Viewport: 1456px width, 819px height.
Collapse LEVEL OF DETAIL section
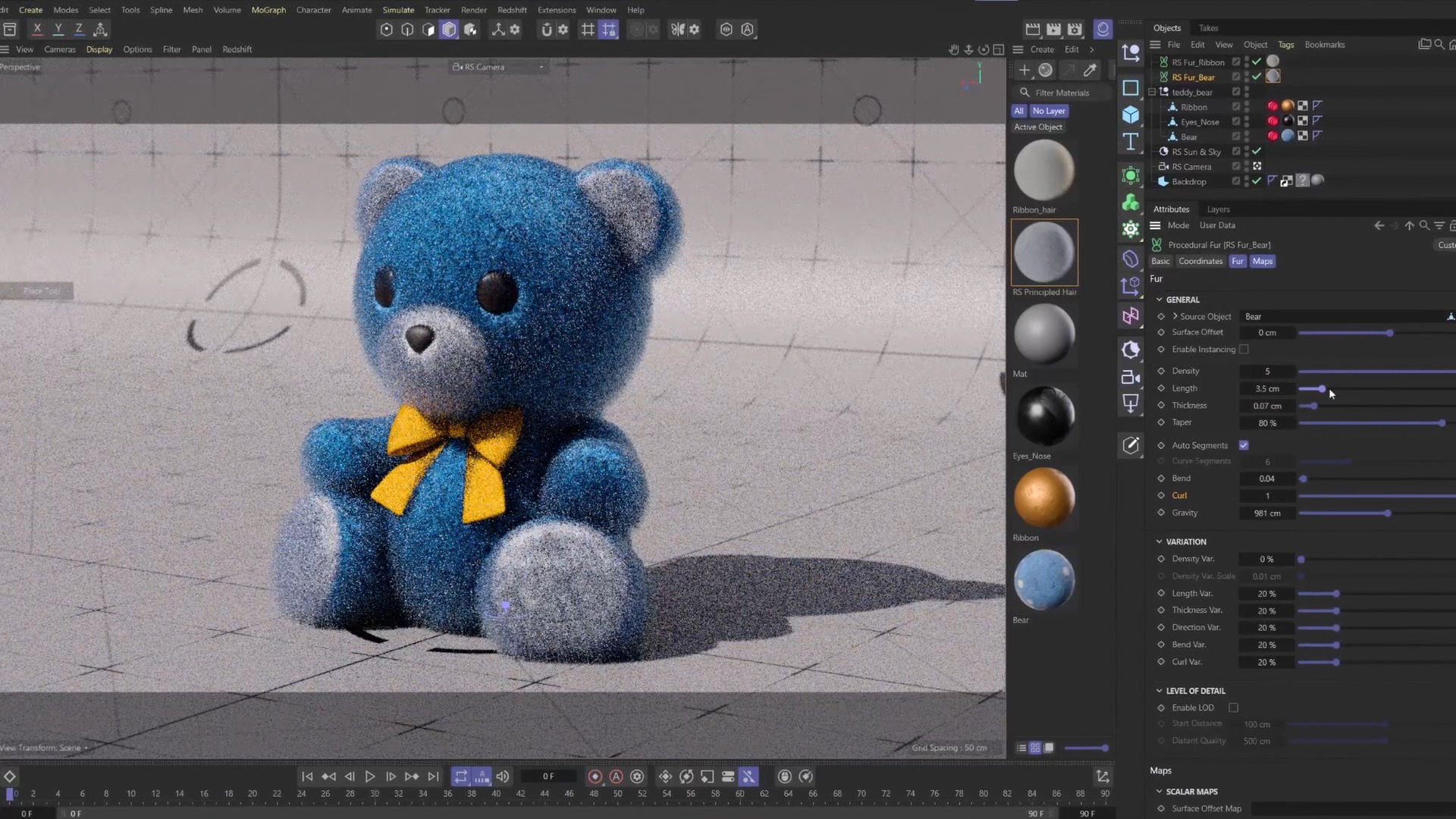[x=1159, y=691]
